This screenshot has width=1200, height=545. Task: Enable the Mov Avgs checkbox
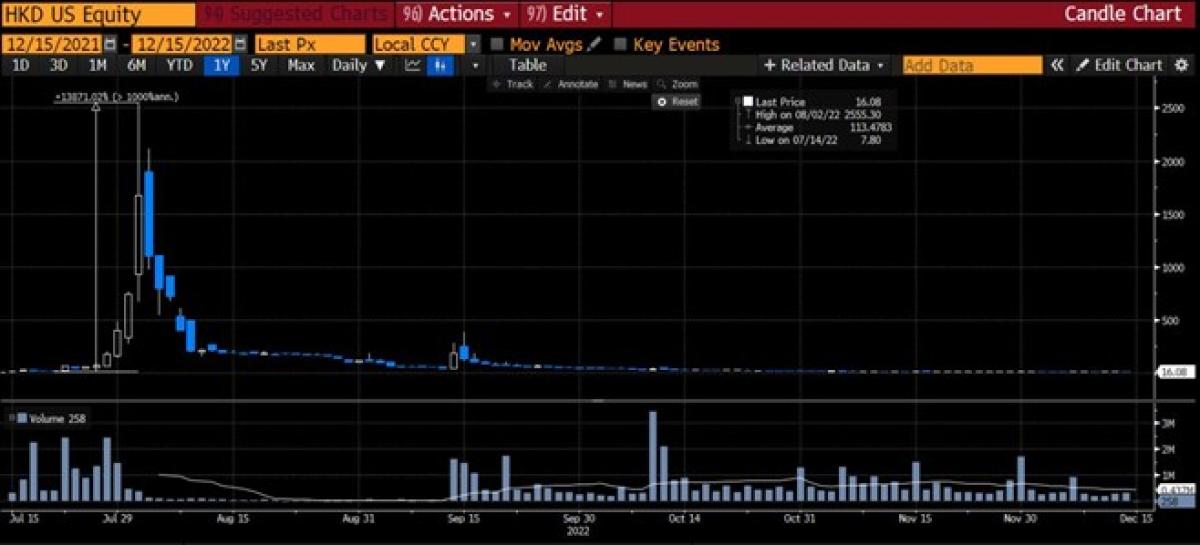click(497, 45)
